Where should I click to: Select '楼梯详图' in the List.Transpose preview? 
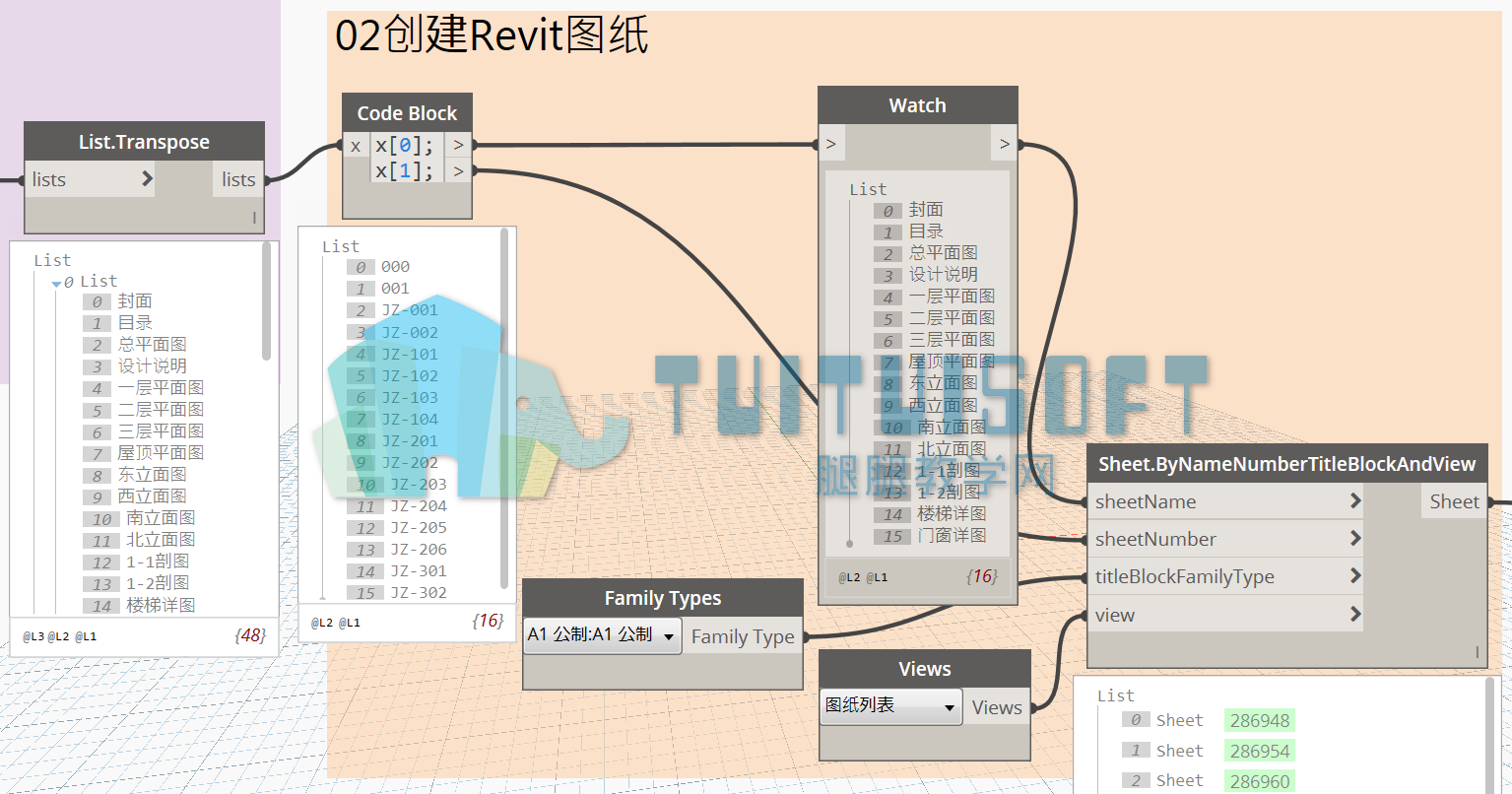tap(161, 605)
